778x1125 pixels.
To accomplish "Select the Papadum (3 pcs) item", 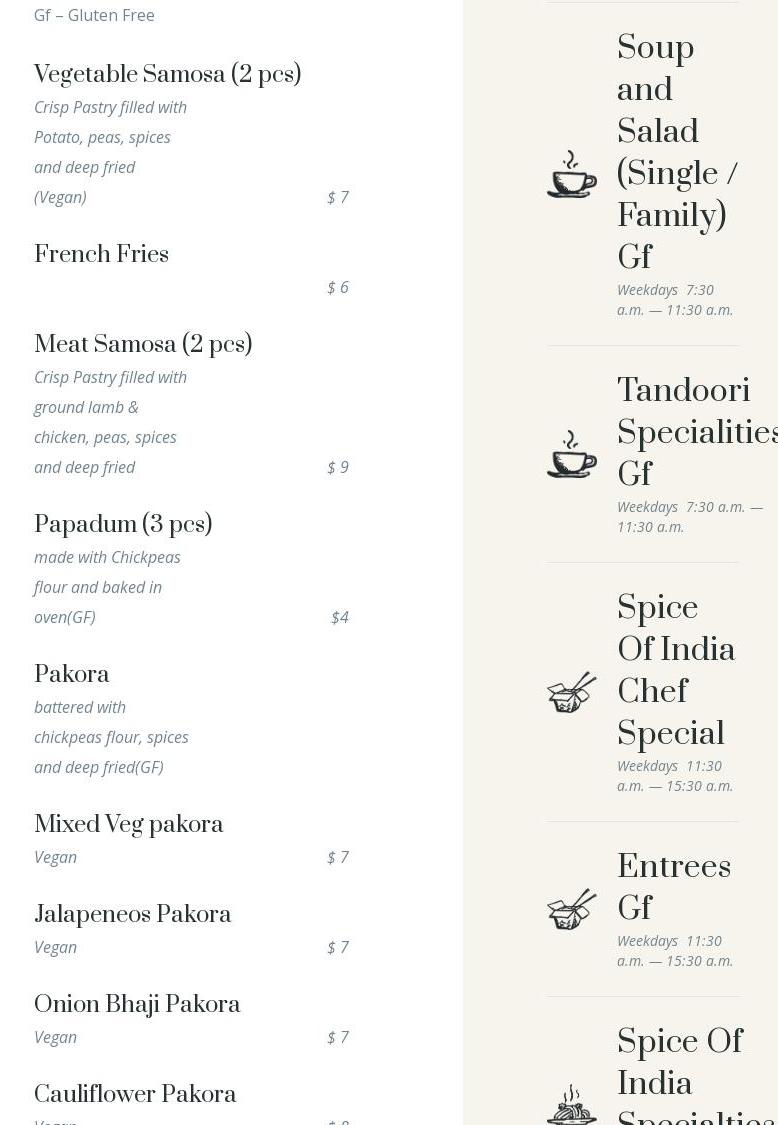I will click(123, 524).
